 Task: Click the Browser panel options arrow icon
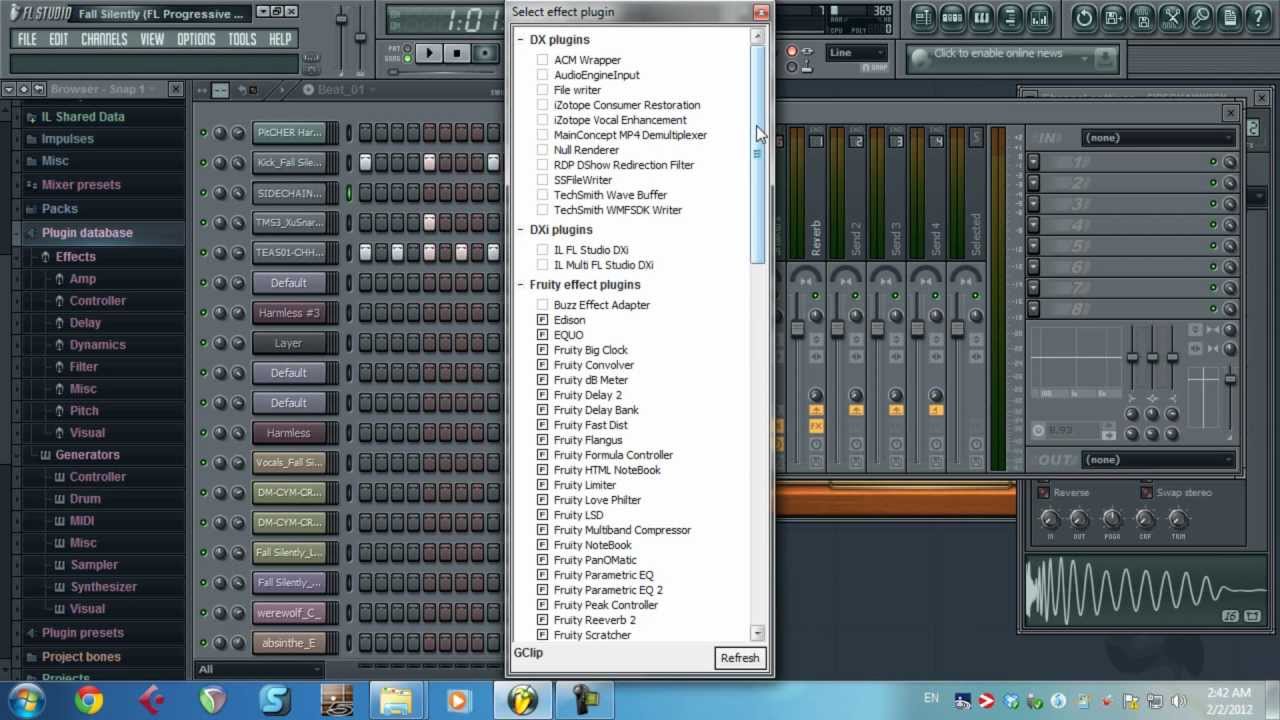click(x=8, y=89)
